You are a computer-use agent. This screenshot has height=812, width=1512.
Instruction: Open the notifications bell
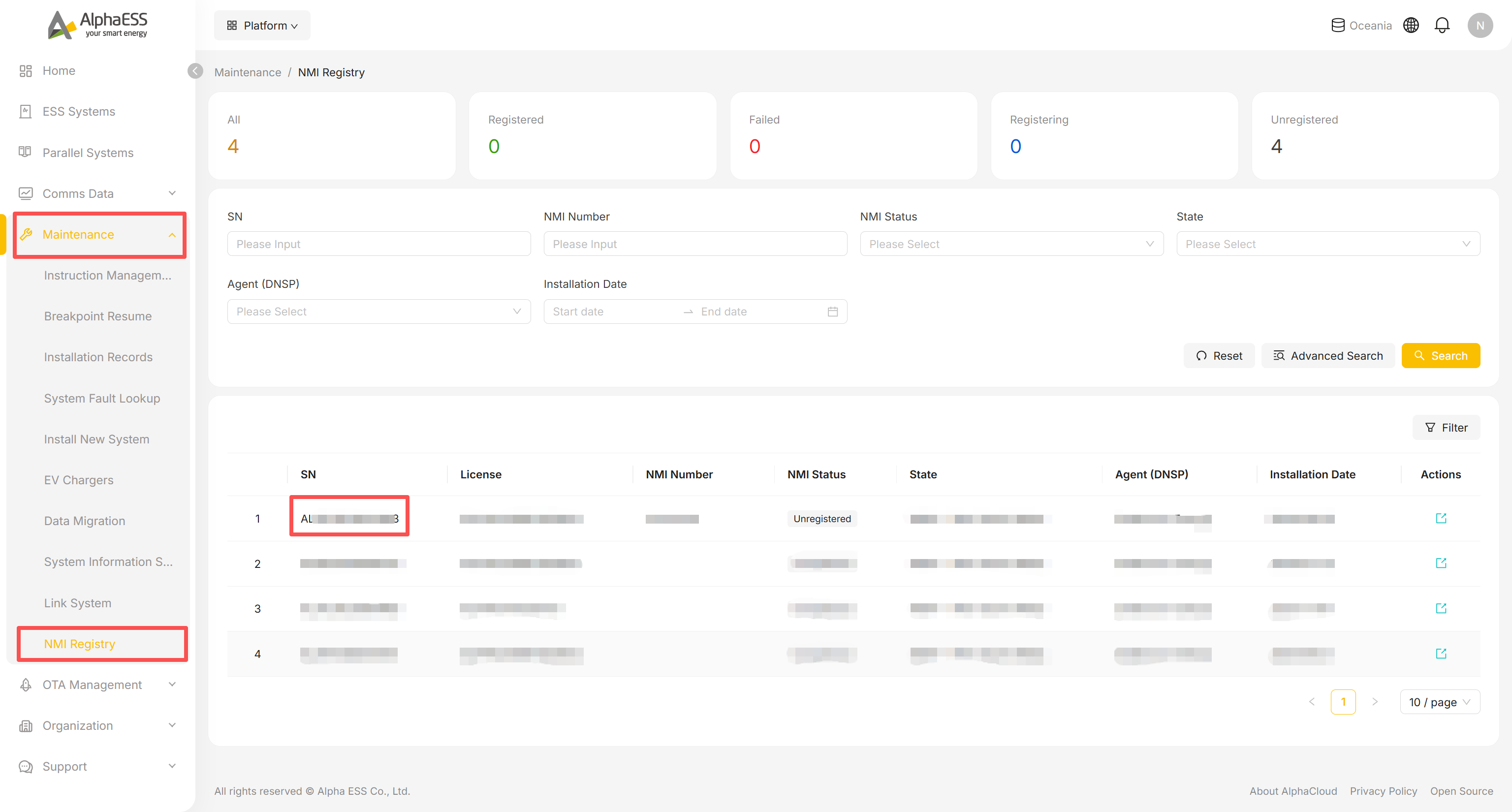click(x=1442, y=25)
